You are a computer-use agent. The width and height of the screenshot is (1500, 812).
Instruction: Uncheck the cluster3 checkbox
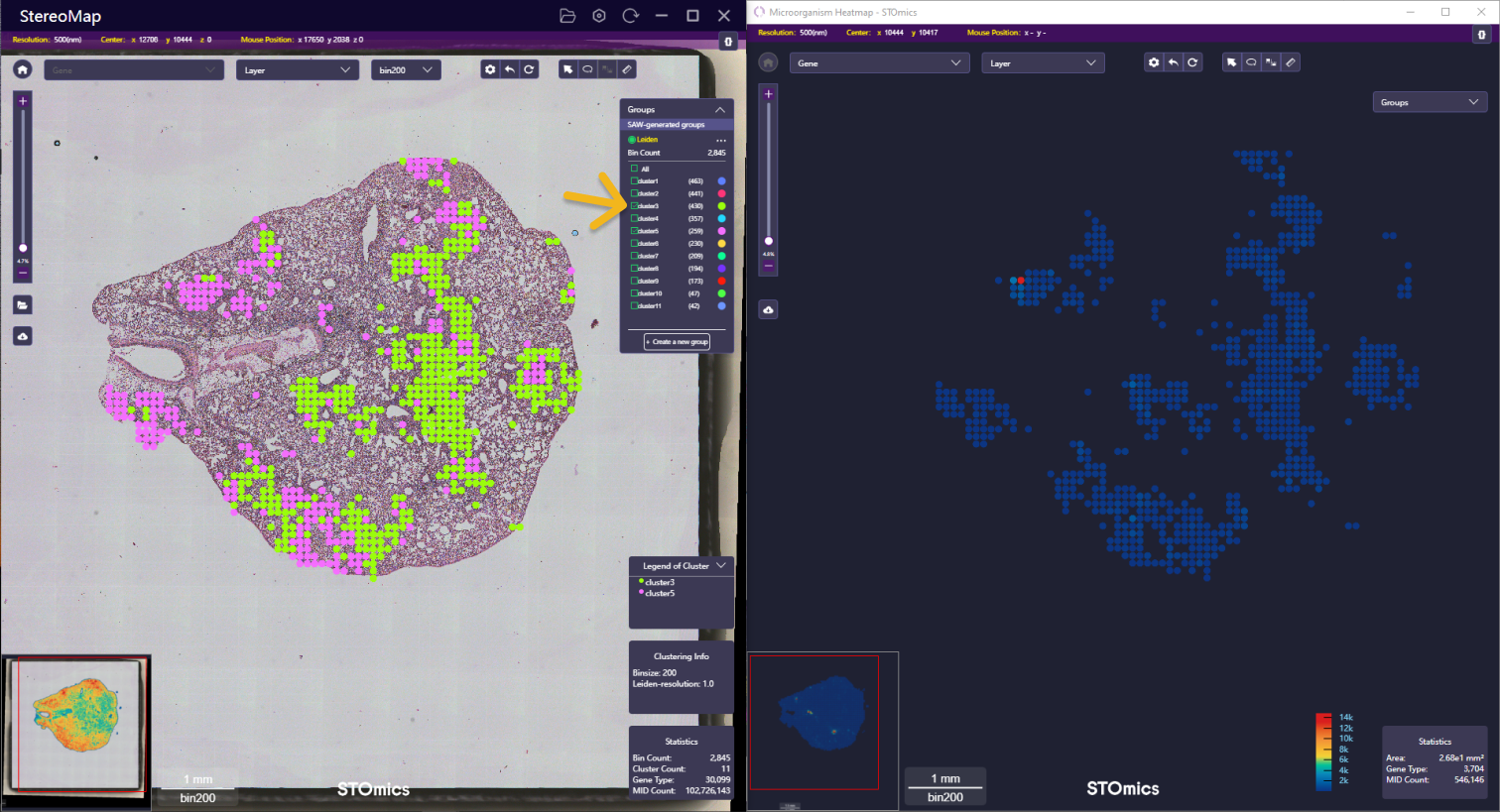(635, 206)
